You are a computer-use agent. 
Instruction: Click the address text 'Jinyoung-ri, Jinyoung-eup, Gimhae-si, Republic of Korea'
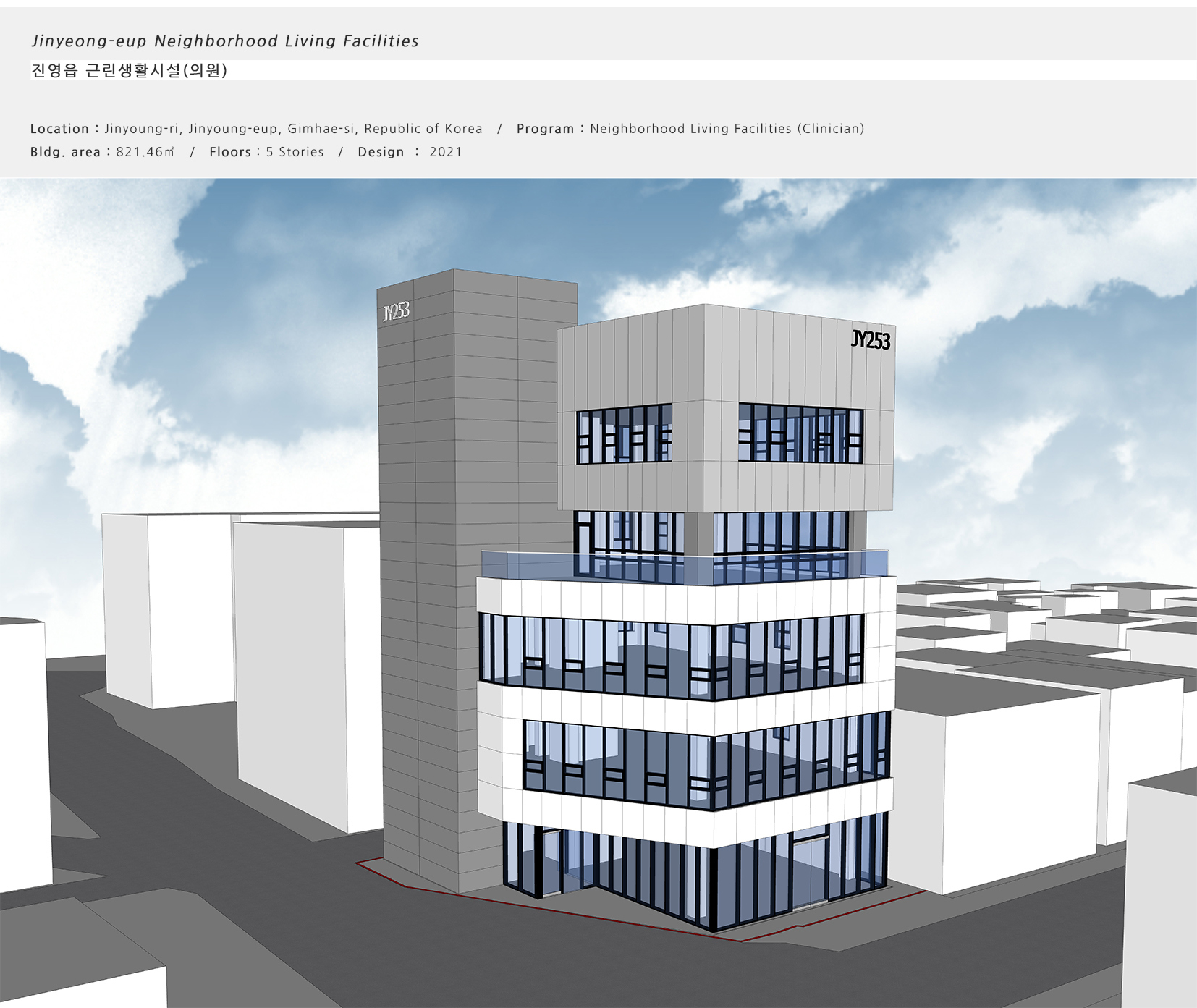294,129
